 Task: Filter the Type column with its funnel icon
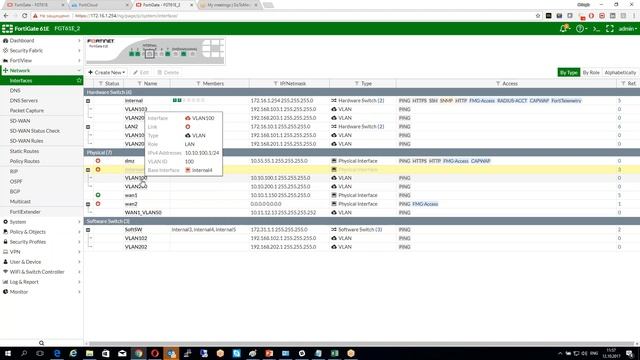356,83
